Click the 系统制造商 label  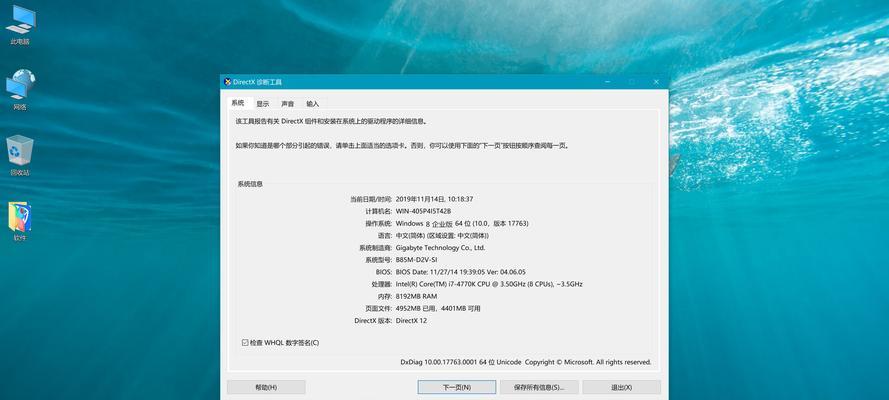pyautogui.click(x=375, y=248)
